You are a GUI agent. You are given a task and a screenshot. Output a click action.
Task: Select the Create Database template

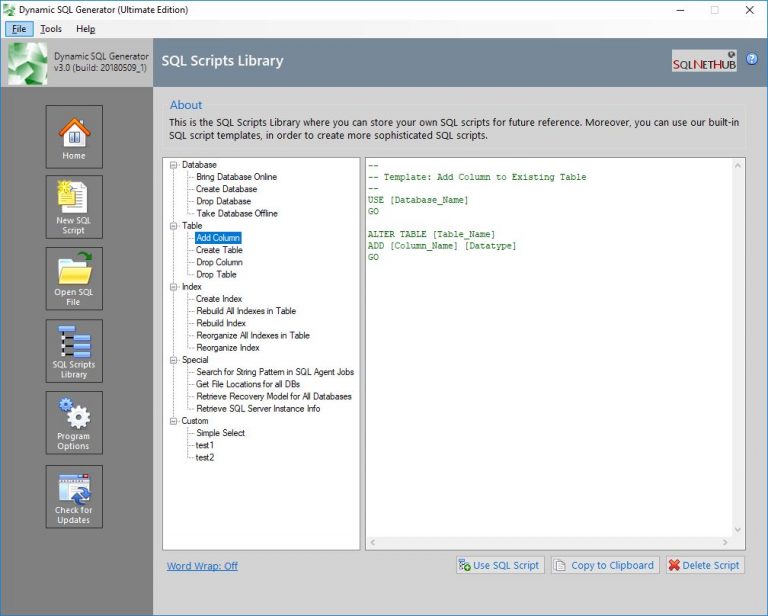pyautogui.click(x=226, y=189)
